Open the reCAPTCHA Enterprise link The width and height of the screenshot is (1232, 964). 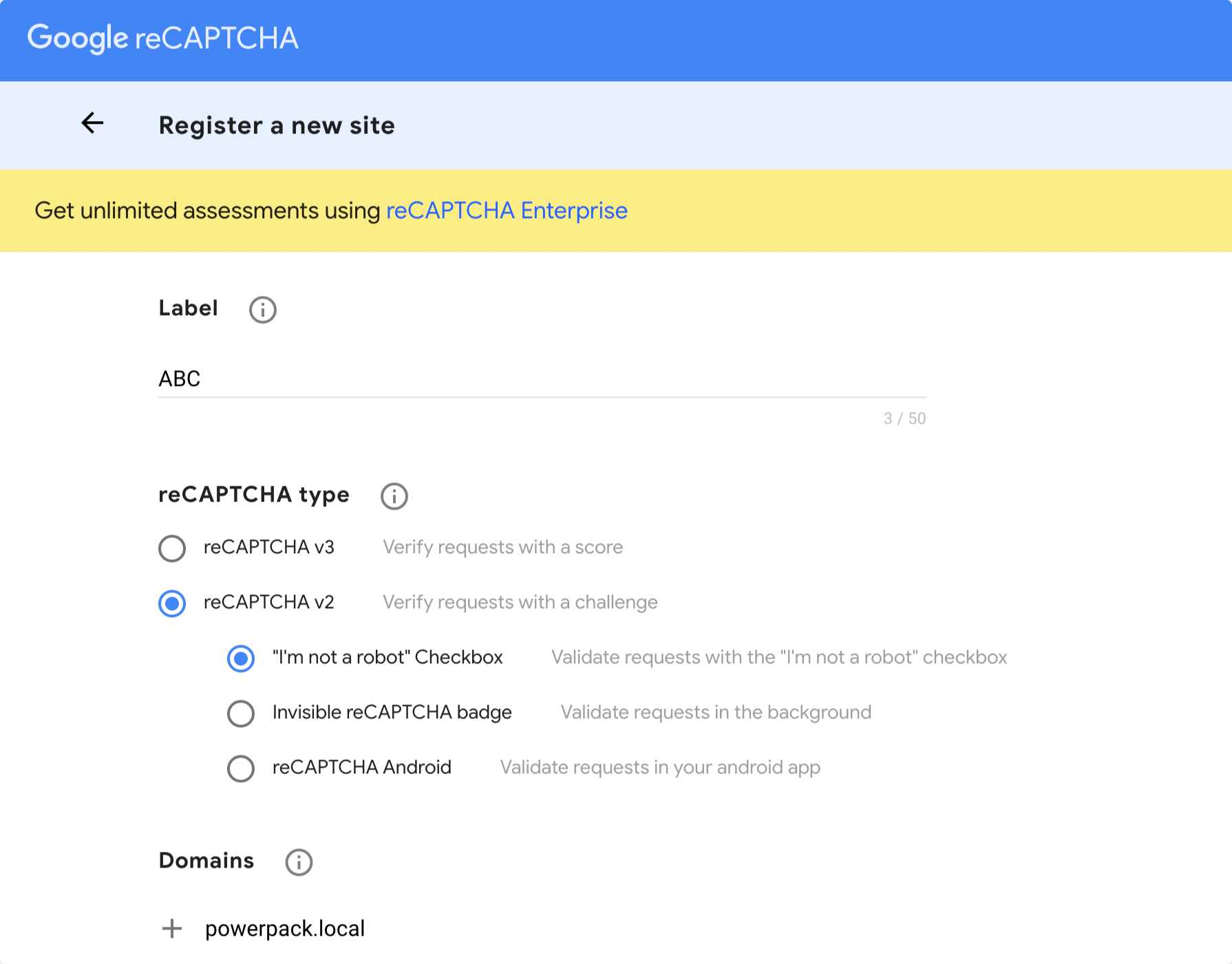click(x=507, y=211)
